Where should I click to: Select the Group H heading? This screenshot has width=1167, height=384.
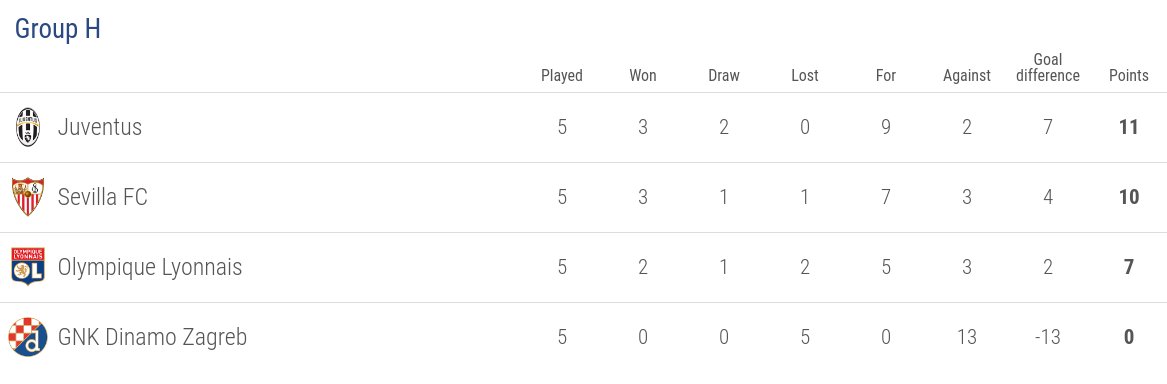[x=57, y=30]
